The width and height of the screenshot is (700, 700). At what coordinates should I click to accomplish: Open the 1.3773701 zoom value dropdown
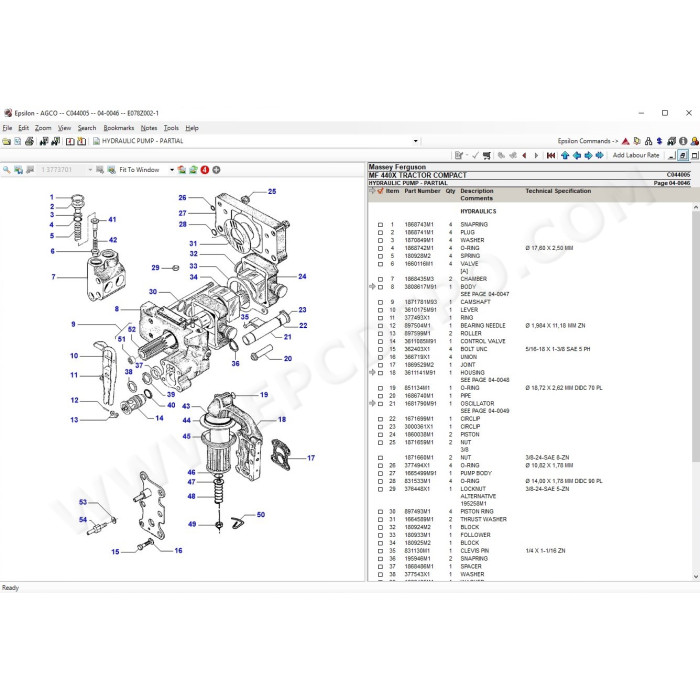[90, 170]
